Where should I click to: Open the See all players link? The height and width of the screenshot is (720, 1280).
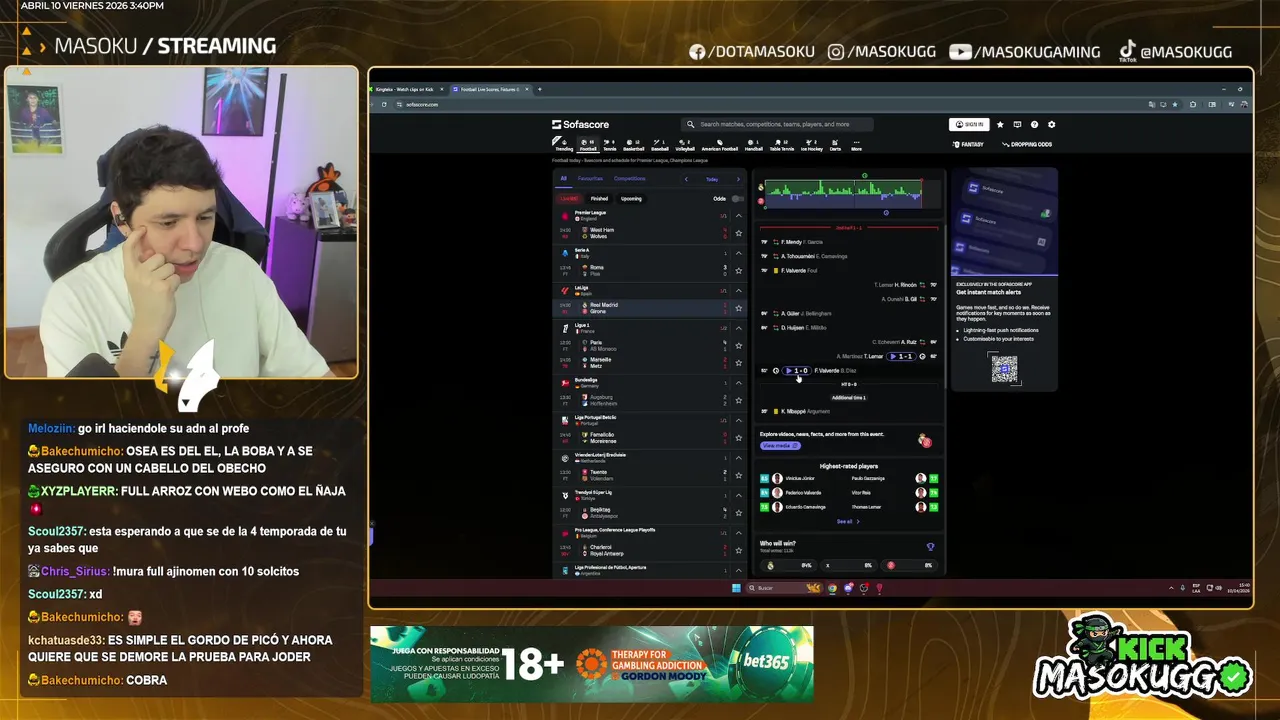click(x=848, y=521)
